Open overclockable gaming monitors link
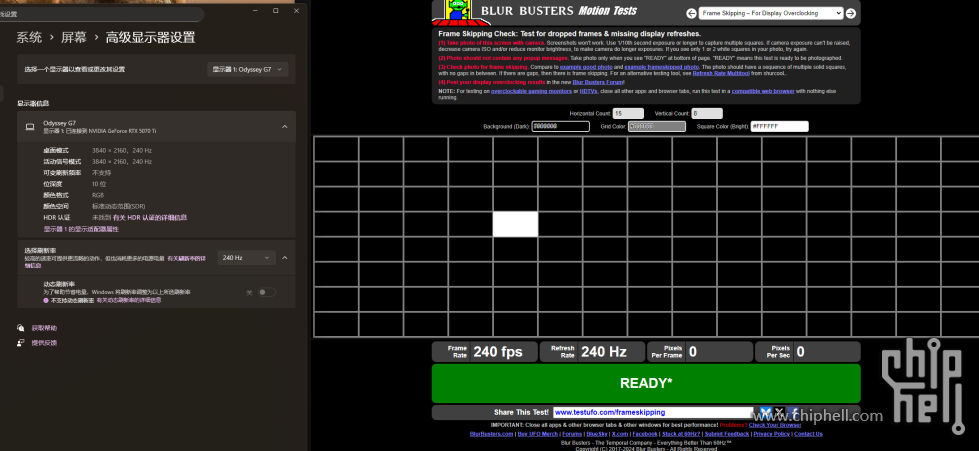 pos(531,91)
